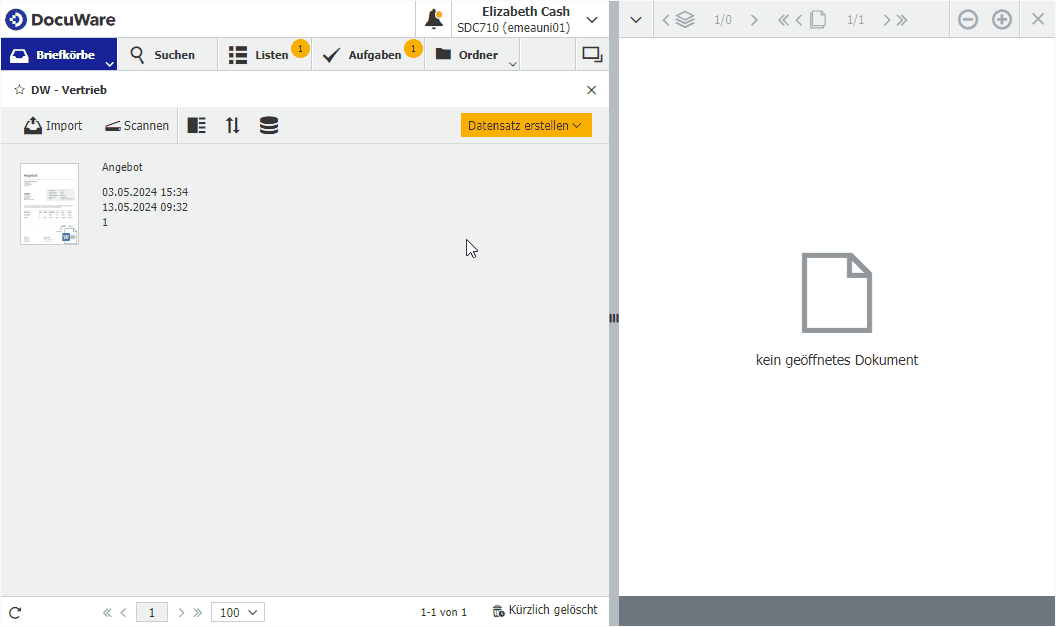The width and height of the screenshot is (1056, 627).
Task: Expand the viewer toolbar chevron menu
Action: [635, 19]
